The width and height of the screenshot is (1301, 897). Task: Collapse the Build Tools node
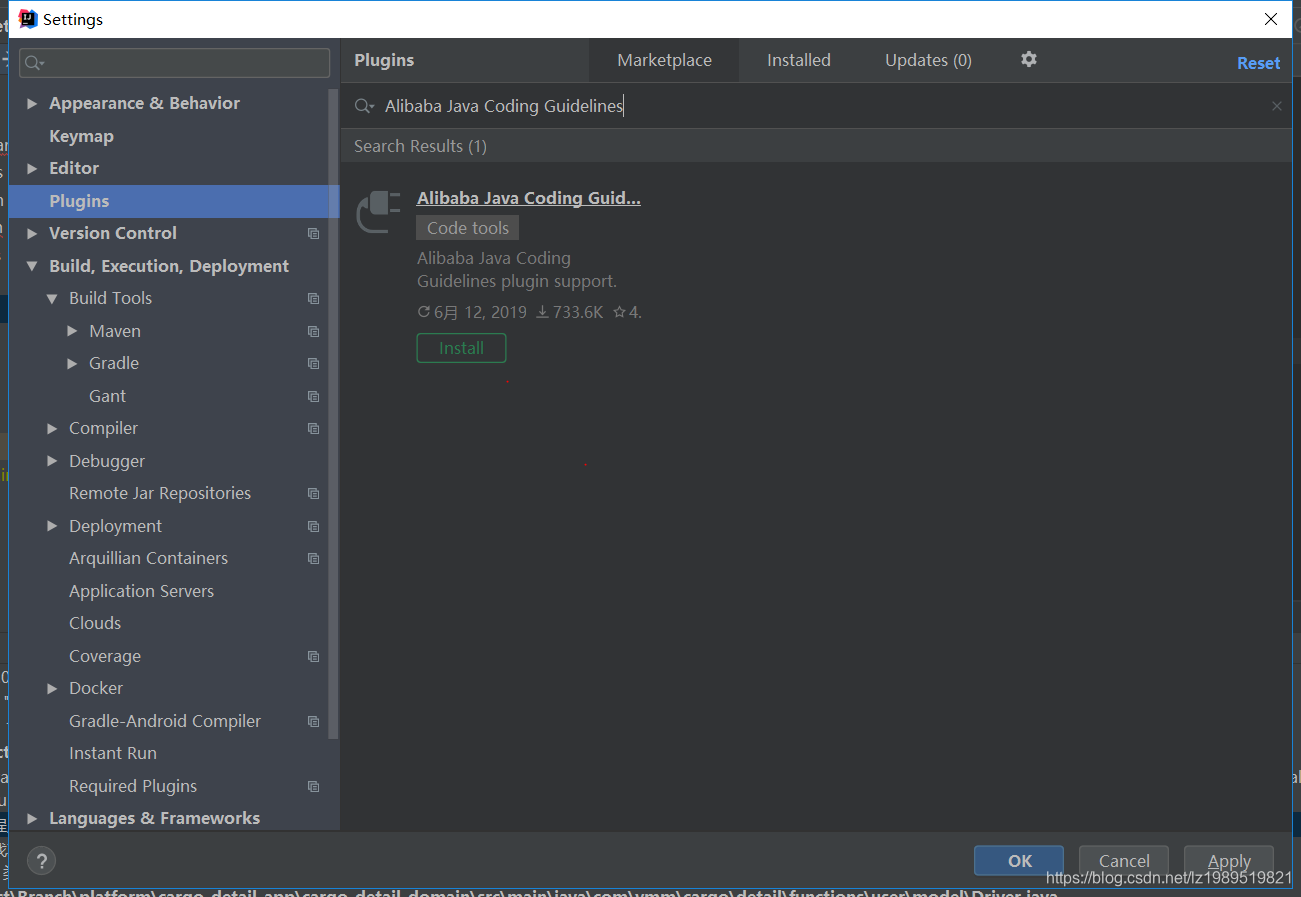point(52,298)
